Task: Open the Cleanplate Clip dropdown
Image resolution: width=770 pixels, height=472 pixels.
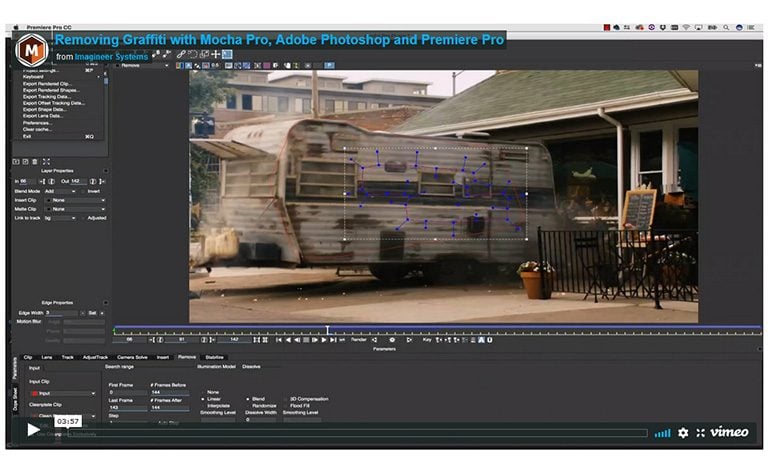Action: (63, 416)
